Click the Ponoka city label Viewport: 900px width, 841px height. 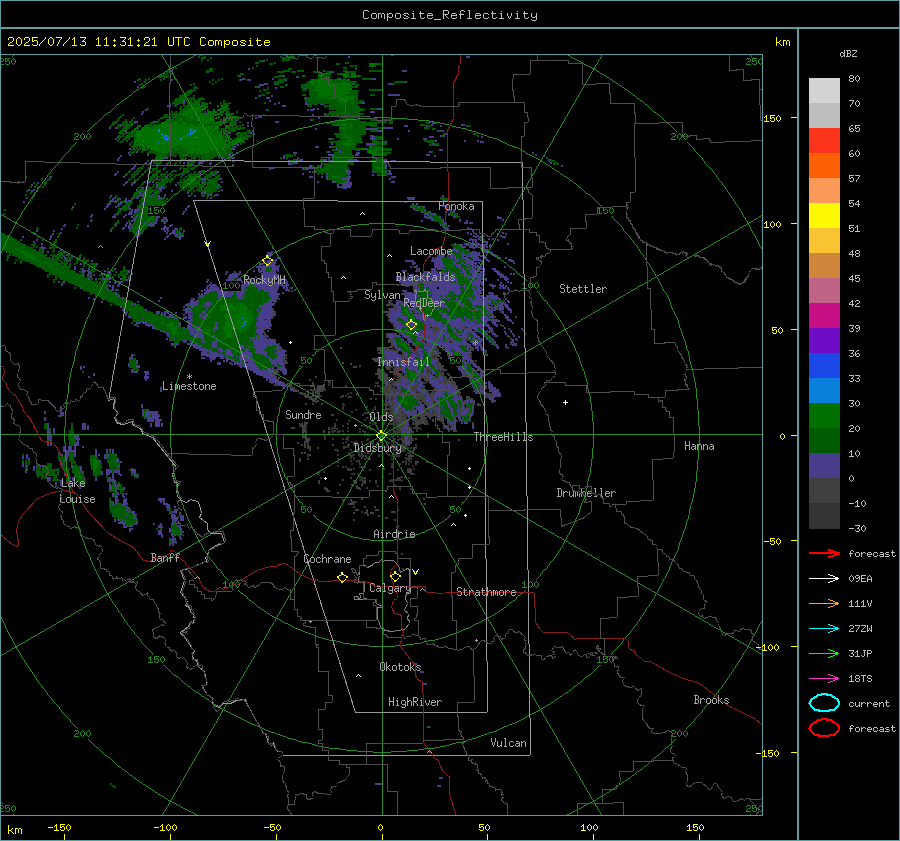pos(456,206)
